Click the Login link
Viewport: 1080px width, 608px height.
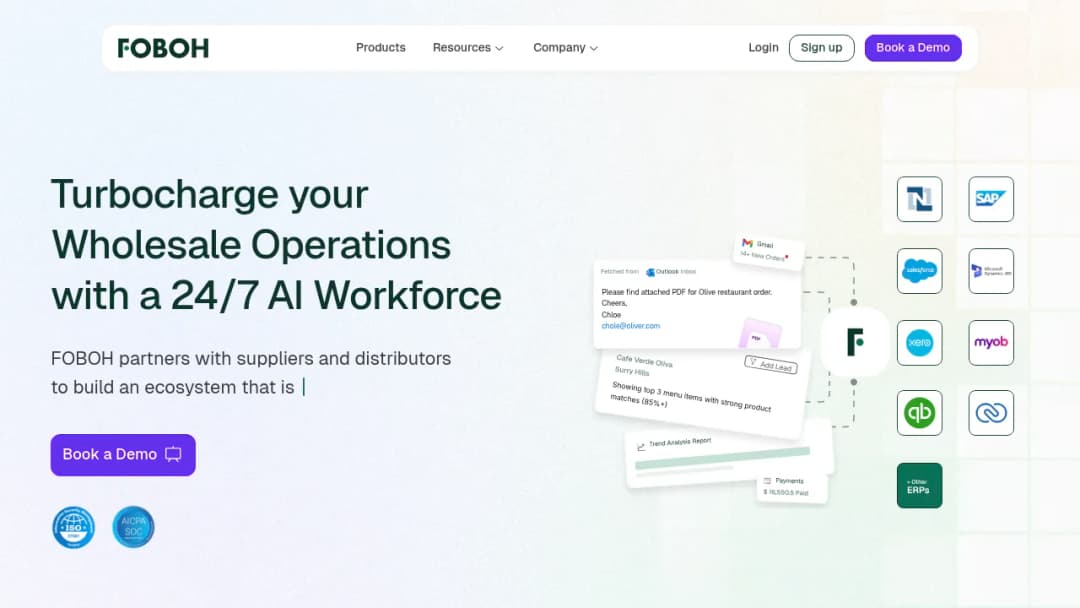(763, 48)
